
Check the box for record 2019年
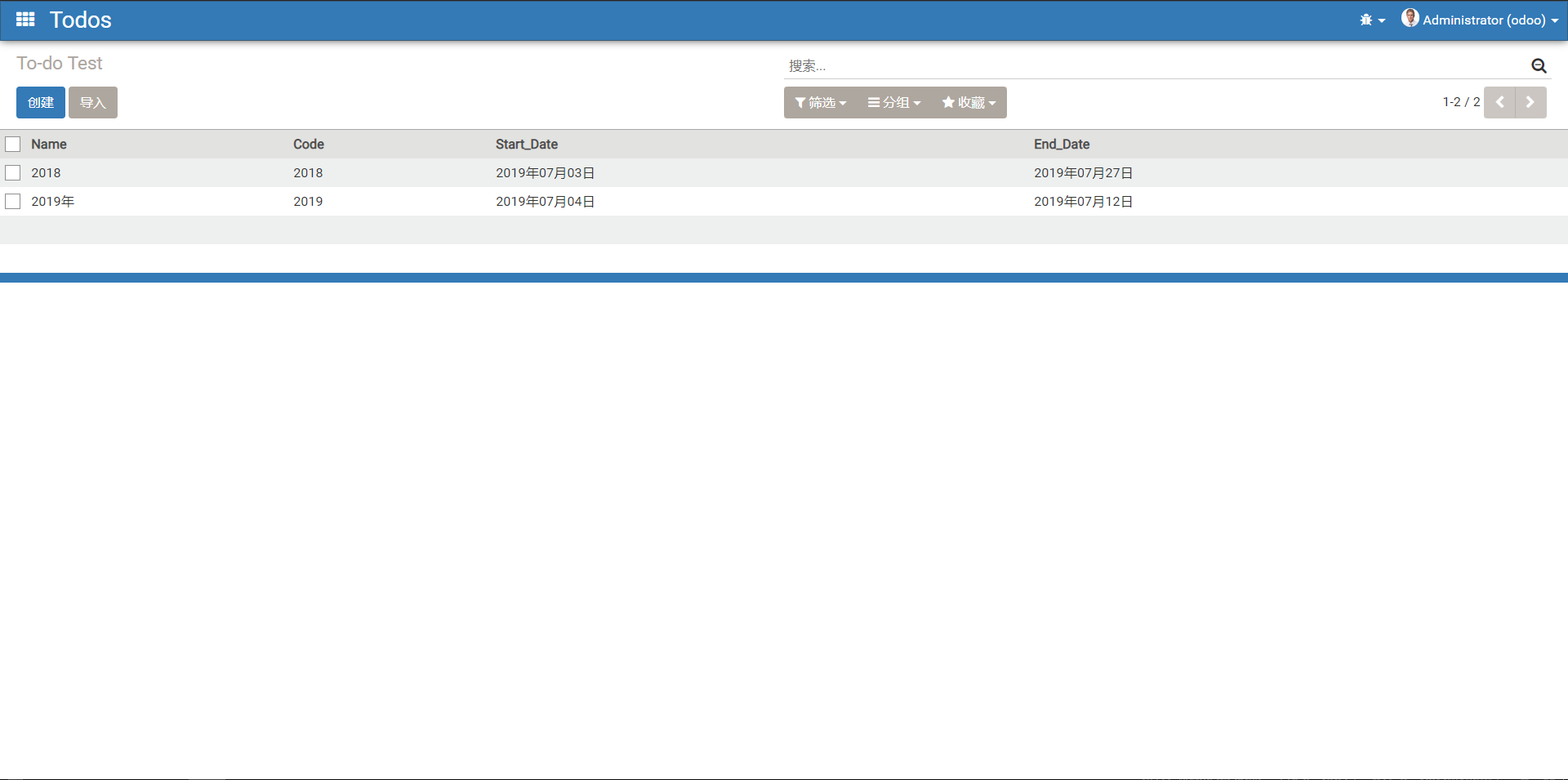tap(13, 202)
